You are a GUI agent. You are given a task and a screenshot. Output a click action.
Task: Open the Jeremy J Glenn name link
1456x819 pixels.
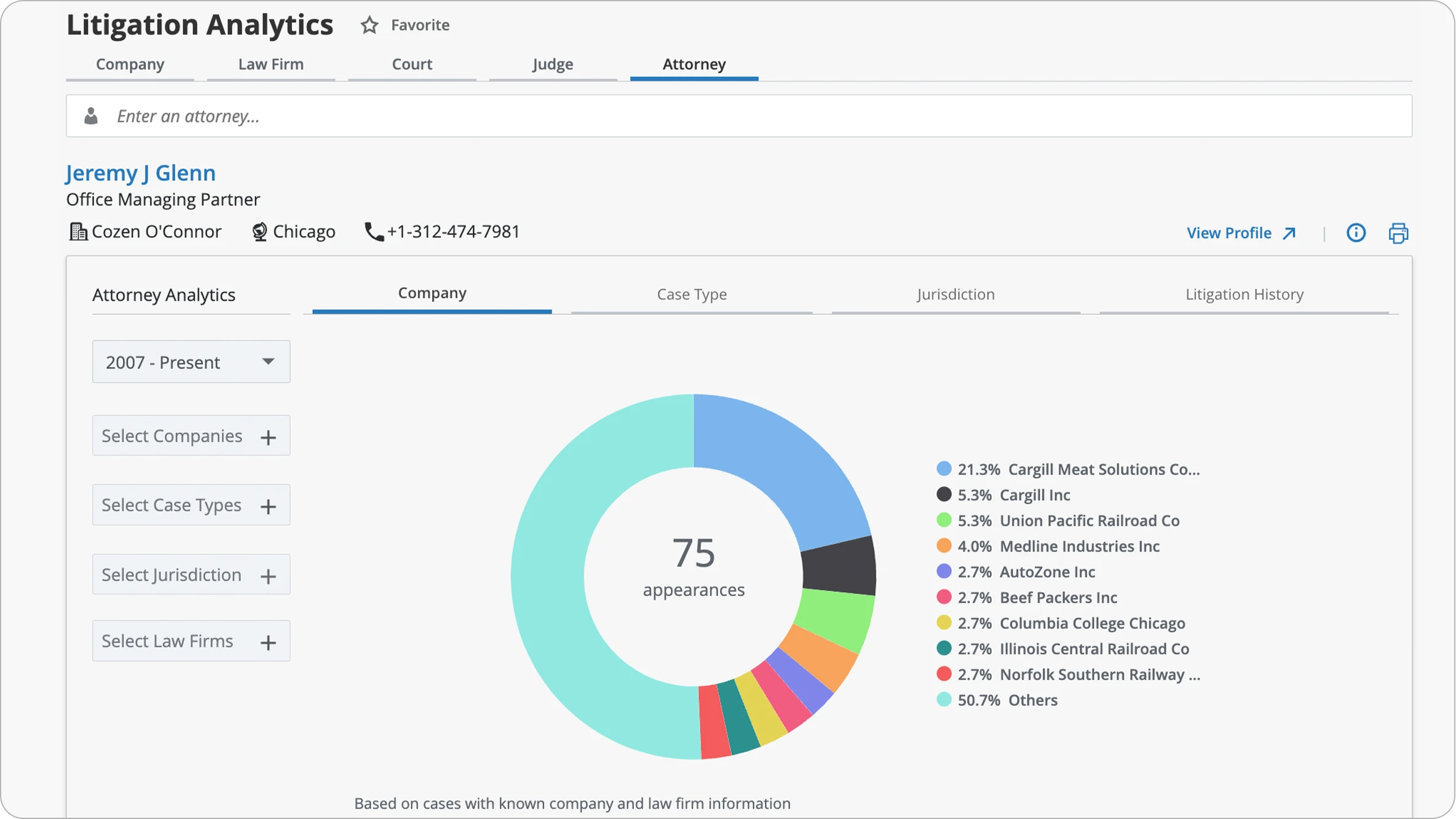[x=141, y=173]
